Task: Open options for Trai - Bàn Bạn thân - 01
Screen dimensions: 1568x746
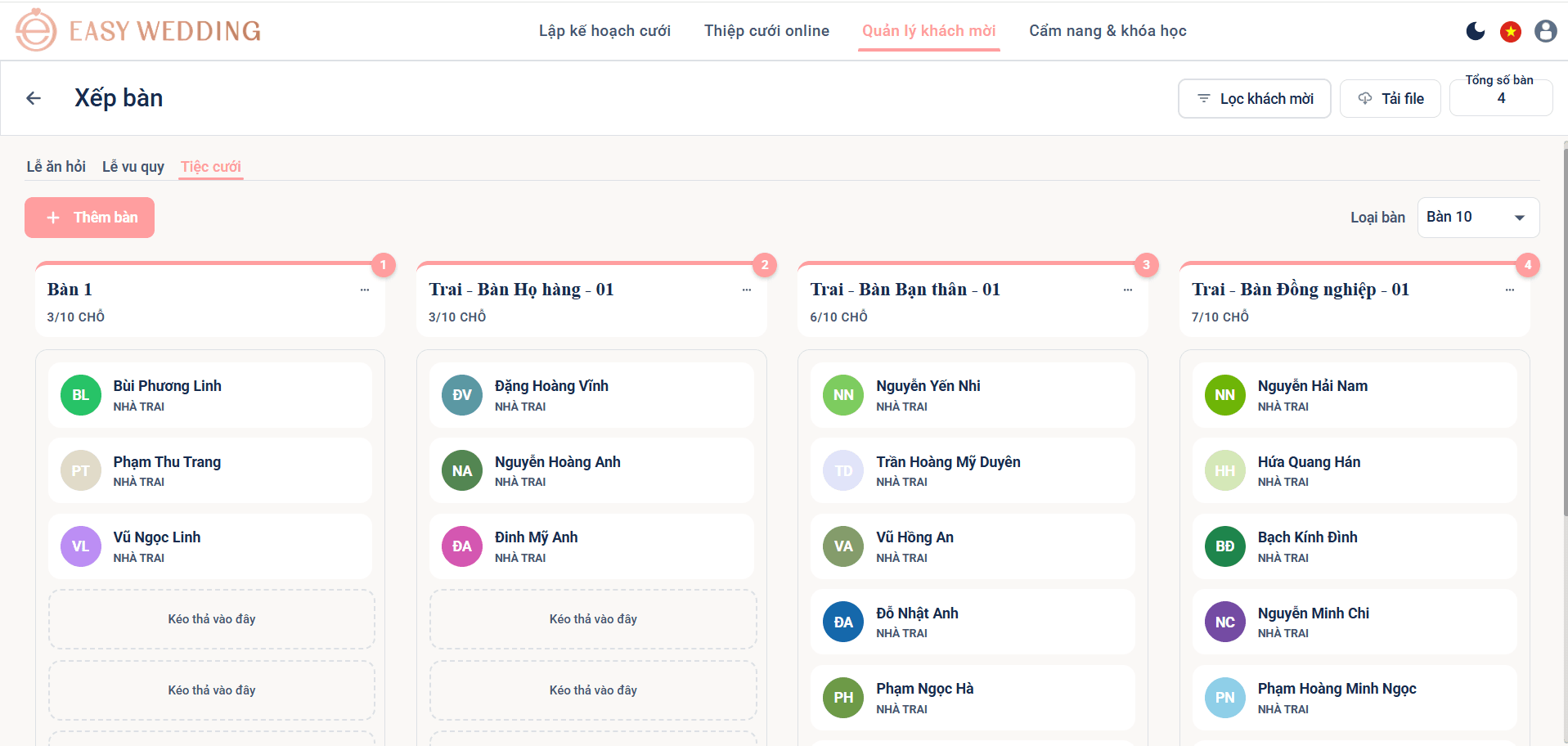Action: [1128, 290]
